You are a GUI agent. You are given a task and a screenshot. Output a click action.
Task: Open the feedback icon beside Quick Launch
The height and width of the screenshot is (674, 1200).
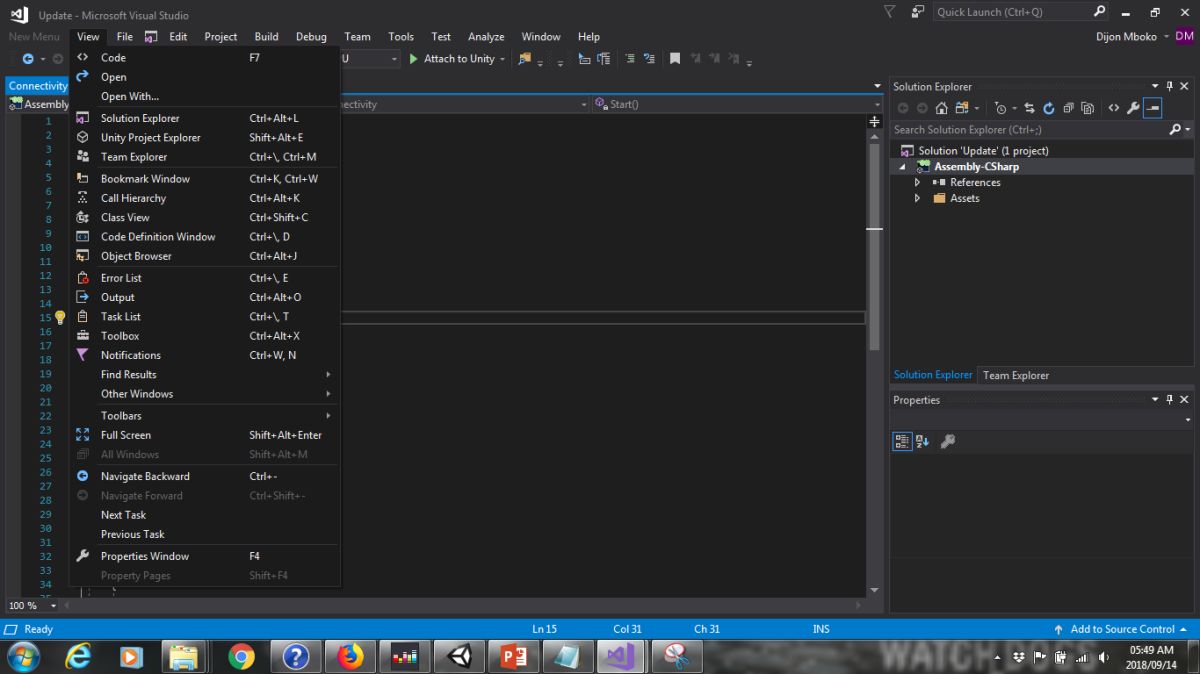(918, 12)
